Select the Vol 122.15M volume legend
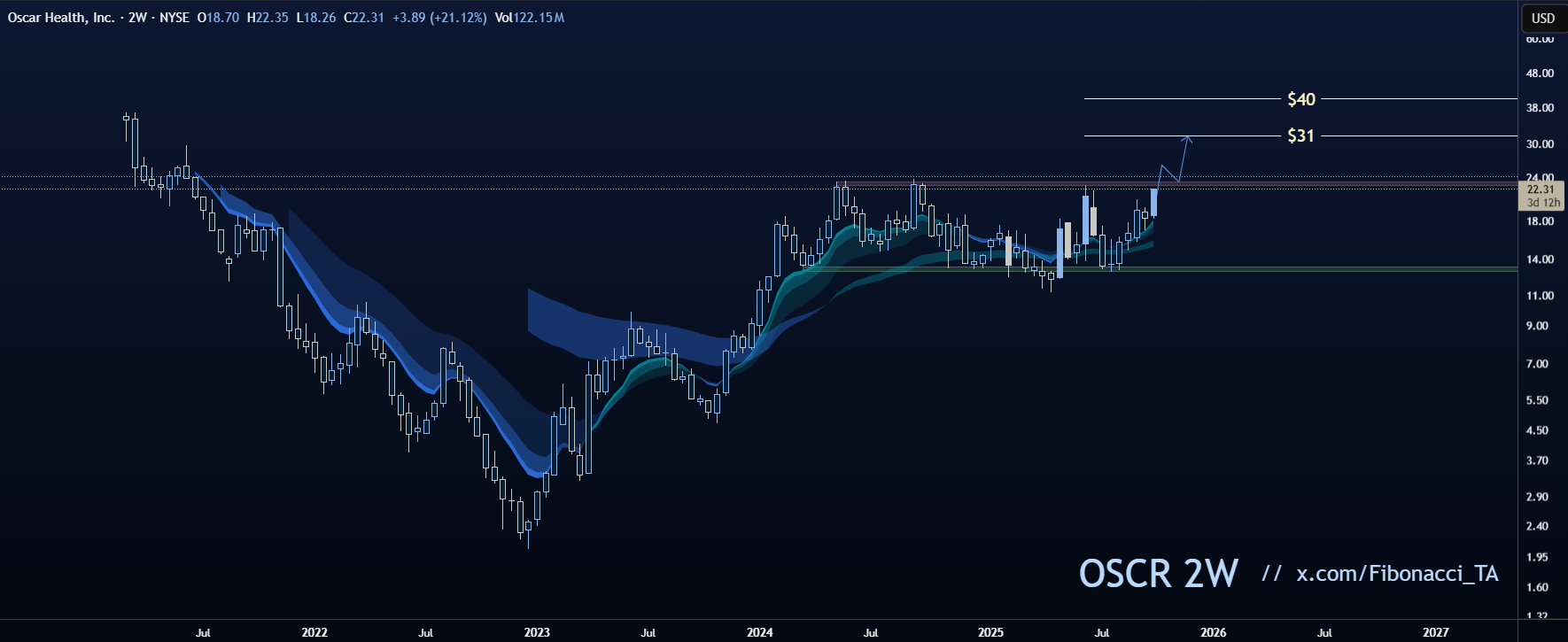The image size is (1568, 642). pos(529,18)
